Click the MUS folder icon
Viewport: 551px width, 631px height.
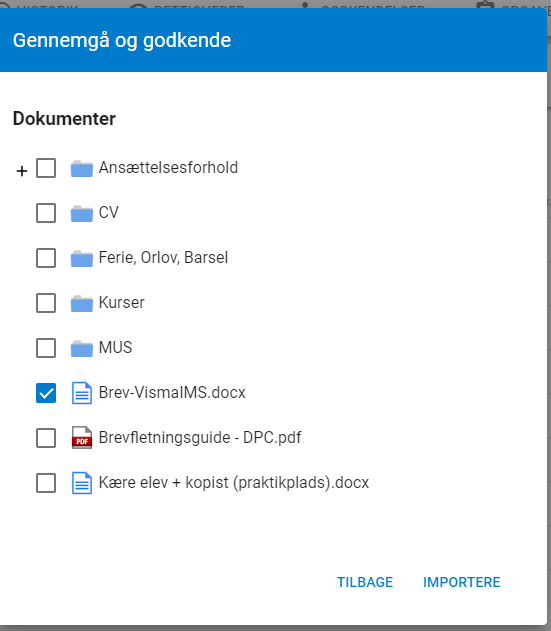(x=82, y=348)
